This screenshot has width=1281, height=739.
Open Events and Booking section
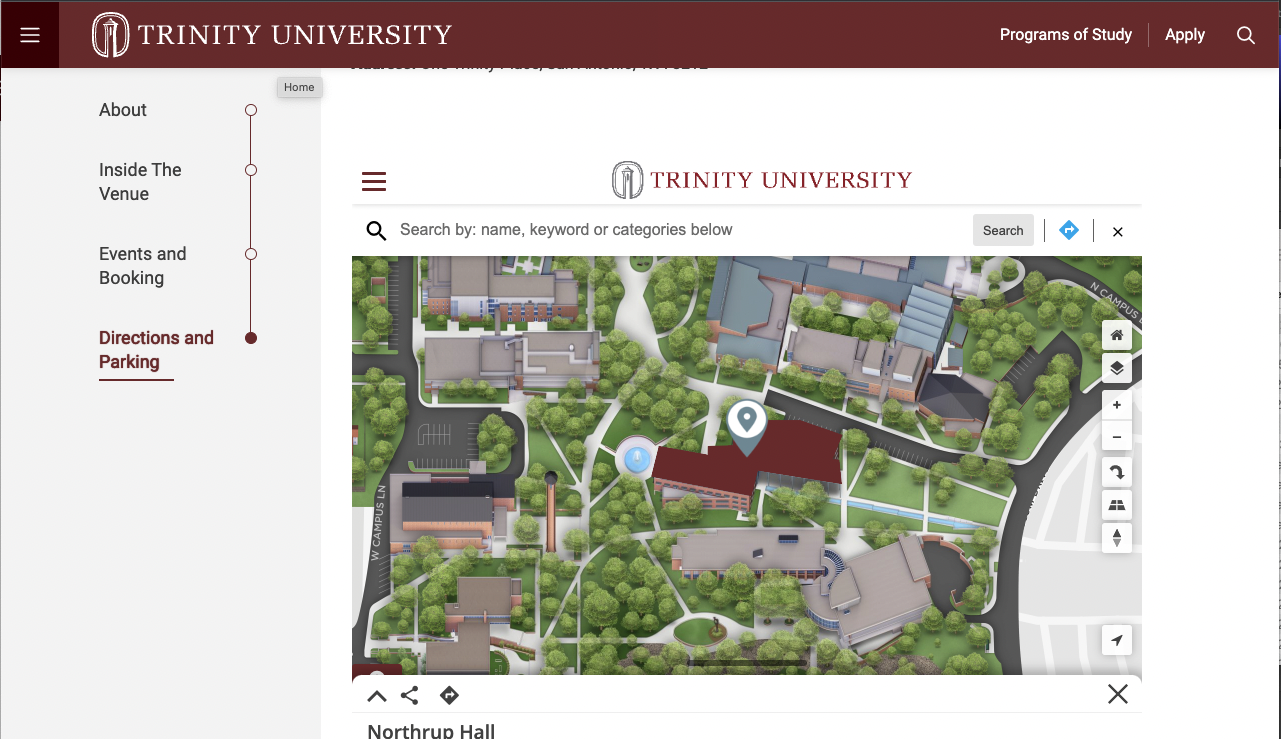point(143,266)
